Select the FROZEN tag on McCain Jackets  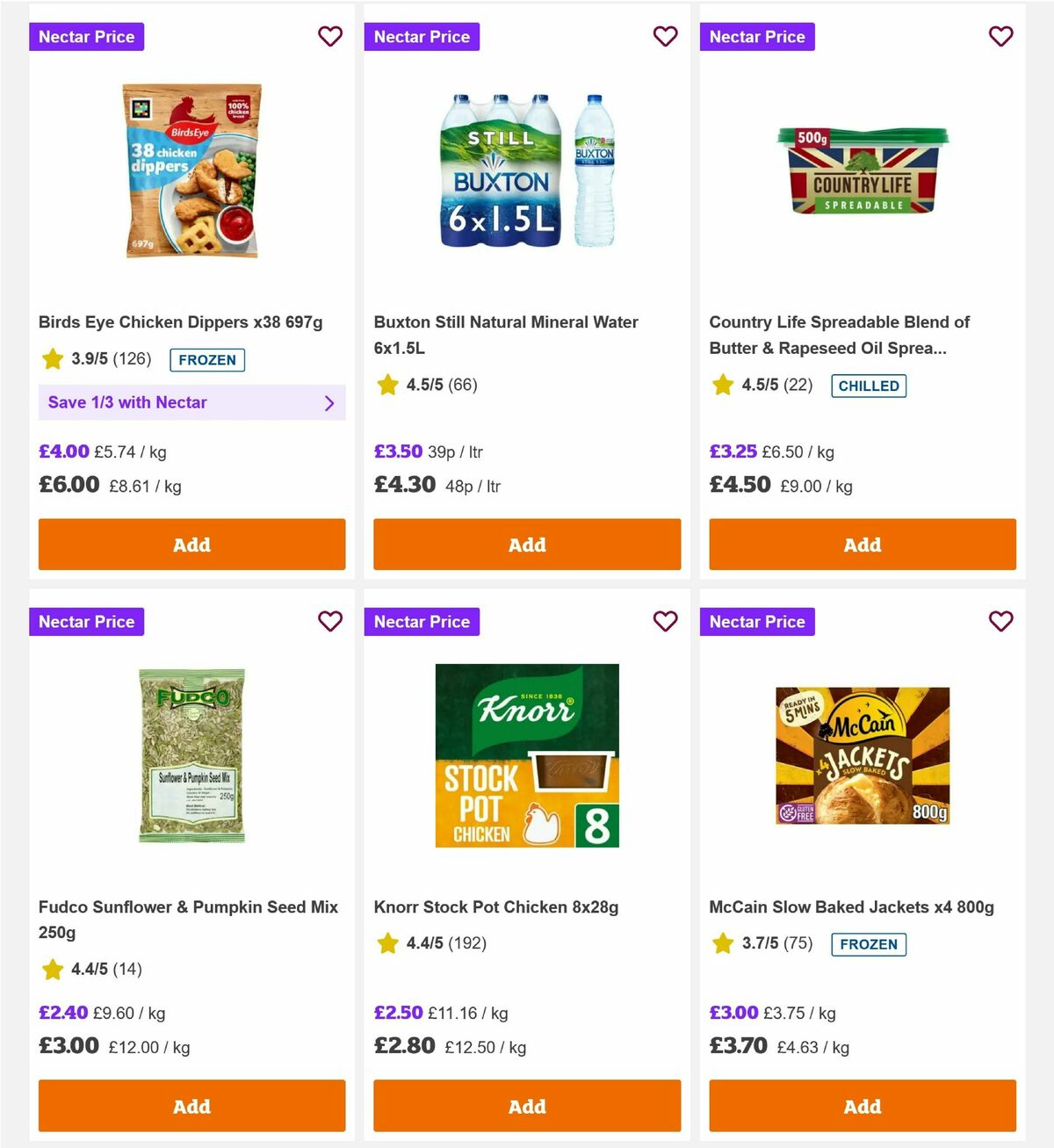[869, 944]
